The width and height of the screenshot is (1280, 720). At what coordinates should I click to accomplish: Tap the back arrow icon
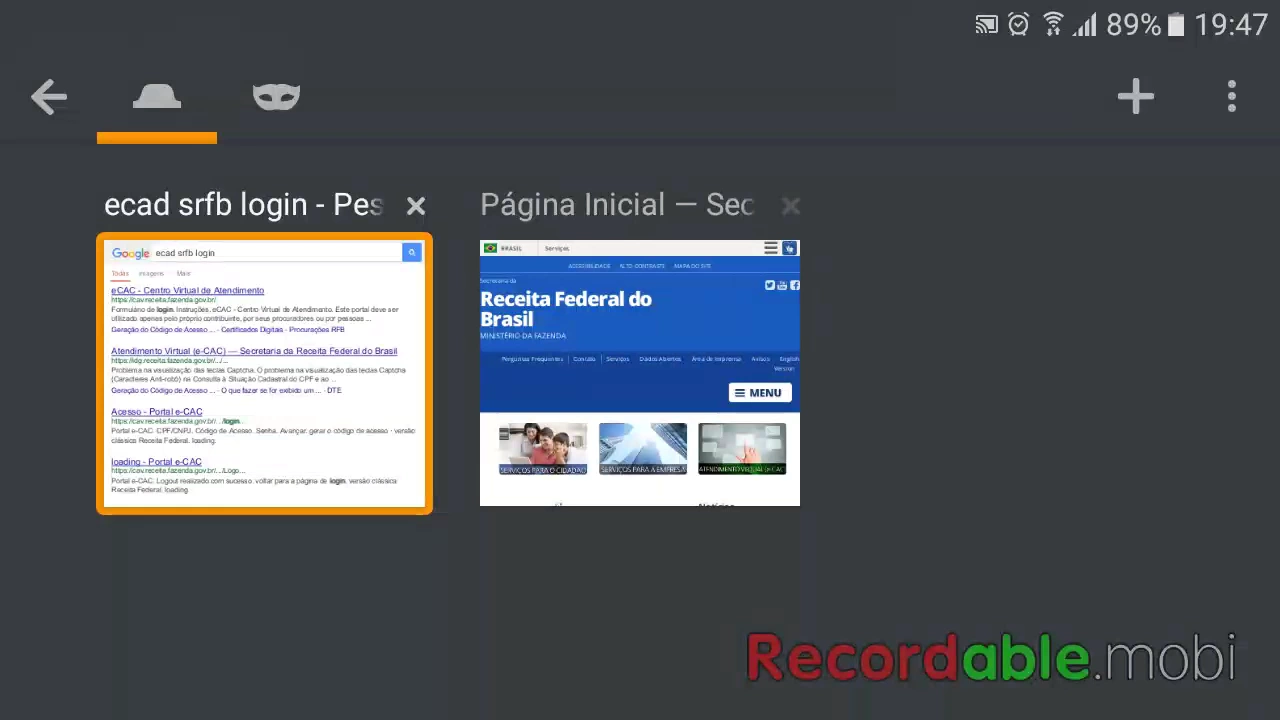pos(48,97)
